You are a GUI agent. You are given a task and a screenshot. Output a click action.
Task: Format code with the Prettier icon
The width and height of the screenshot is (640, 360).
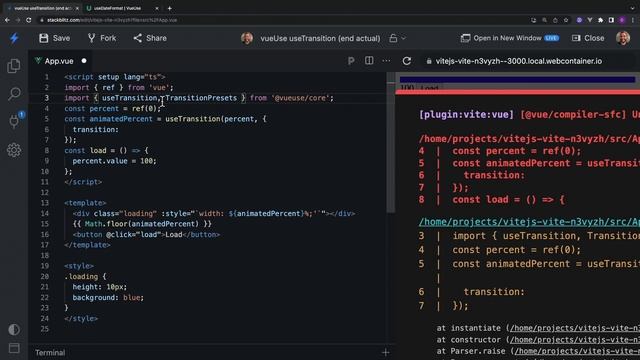coord(351,61)
